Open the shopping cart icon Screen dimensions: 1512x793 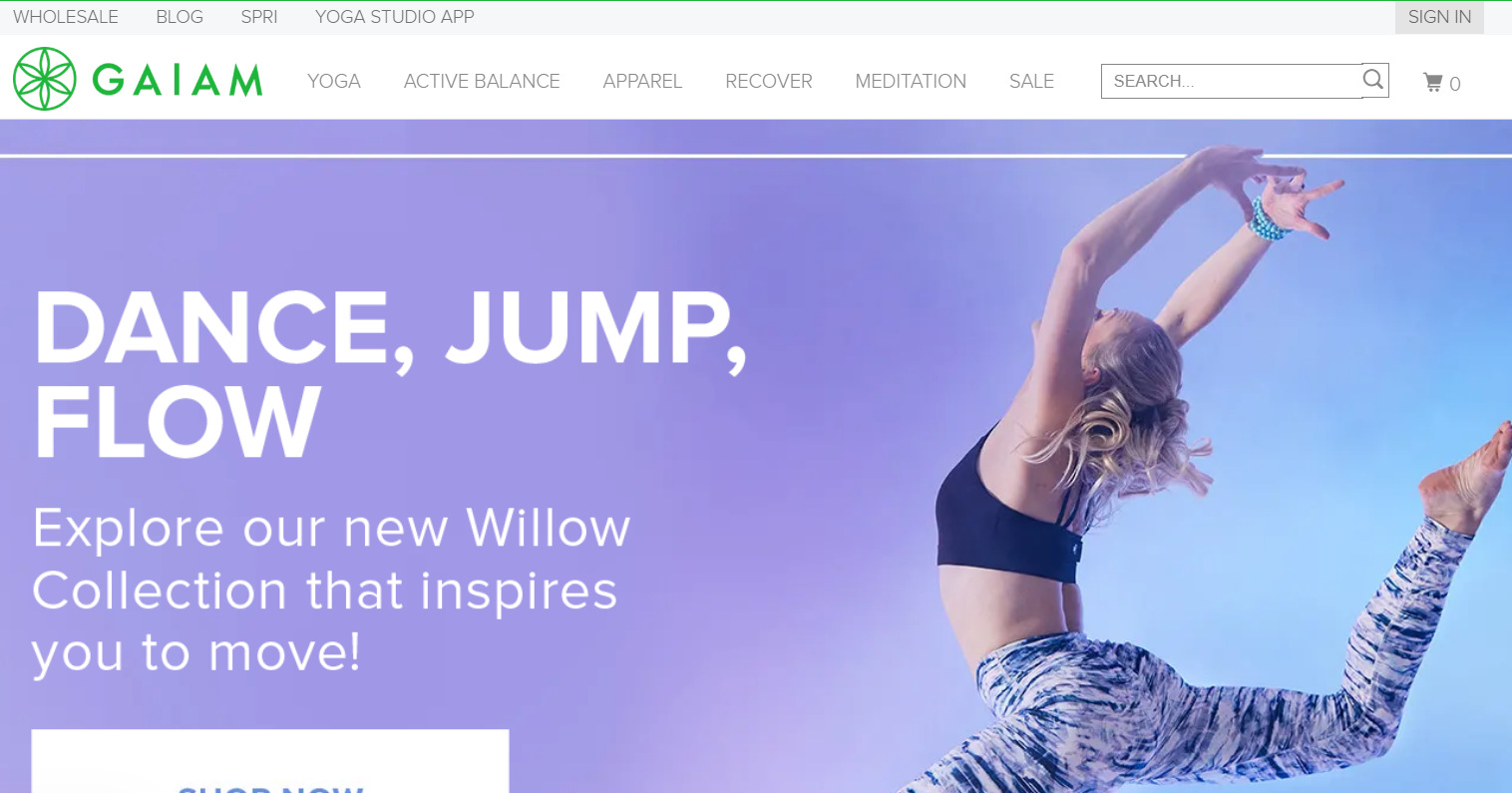coord(1433,83)
